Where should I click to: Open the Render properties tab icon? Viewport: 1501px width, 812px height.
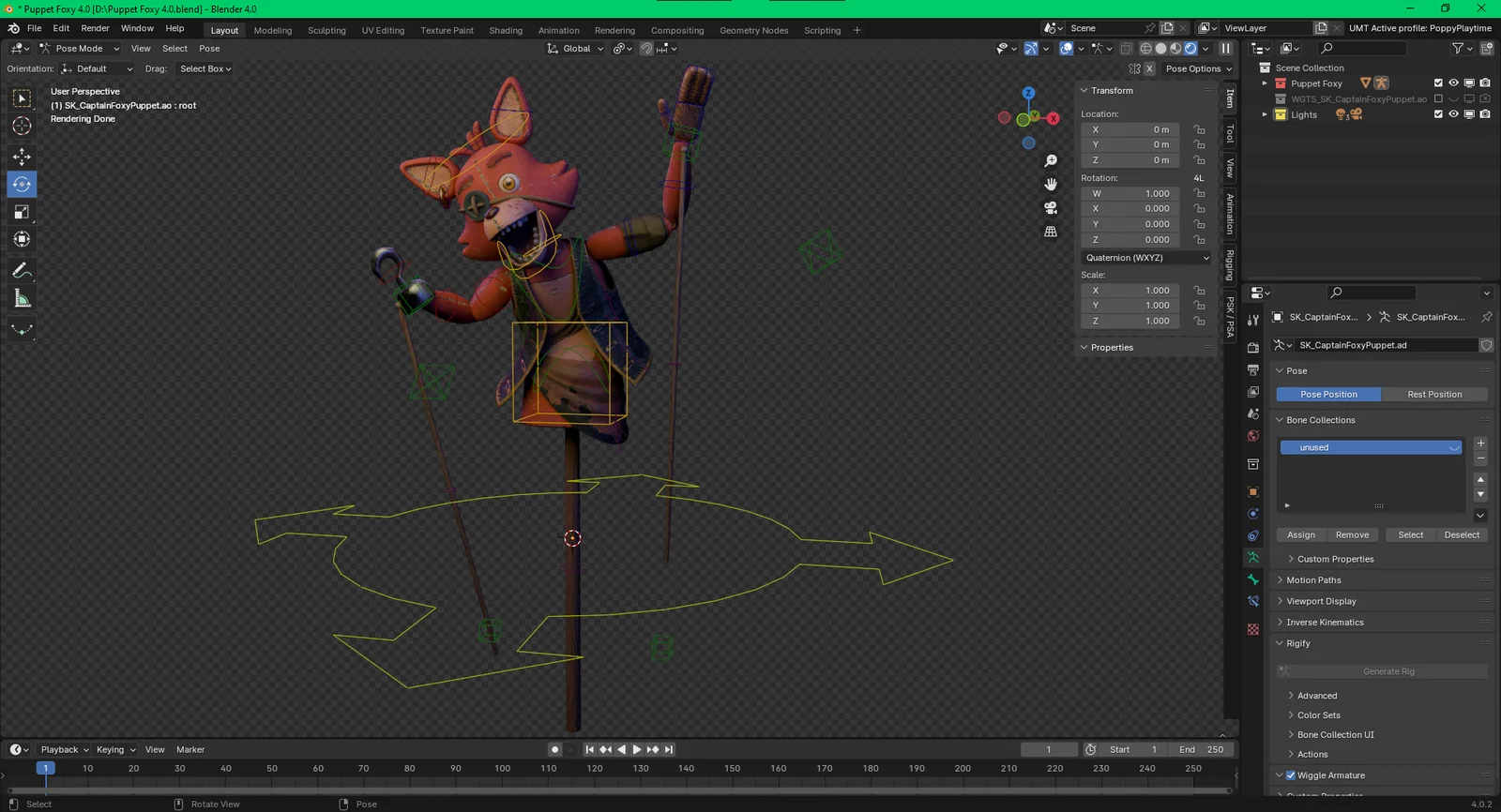coord(1253,348)
